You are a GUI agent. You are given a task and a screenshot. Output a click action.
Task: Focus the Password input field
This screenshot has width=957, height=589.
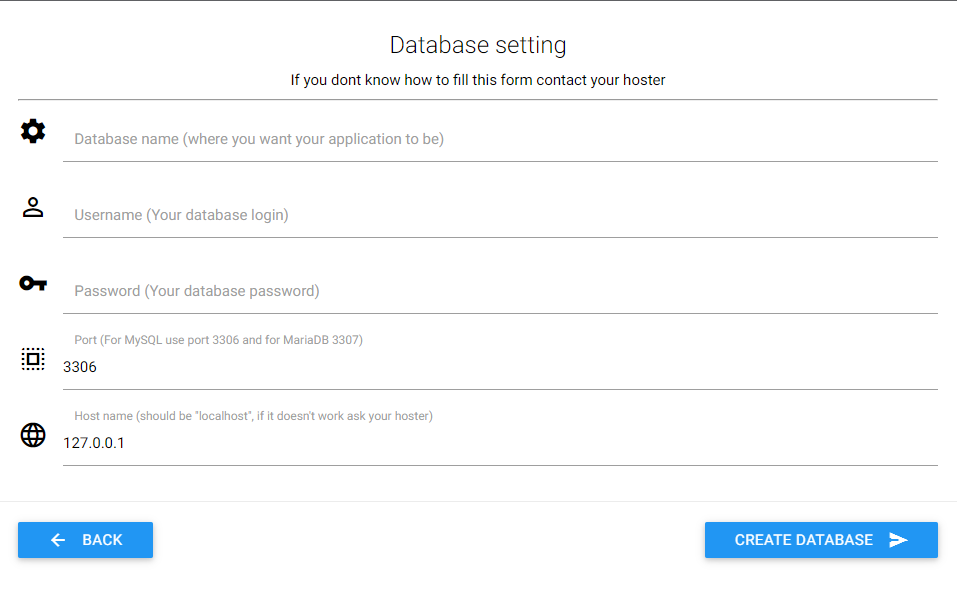coord(500,292)
